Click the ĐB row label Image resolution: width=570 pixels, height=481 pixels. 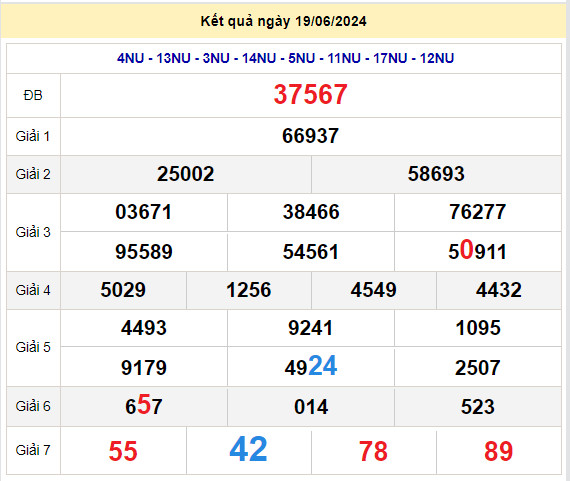coord(33,95)
